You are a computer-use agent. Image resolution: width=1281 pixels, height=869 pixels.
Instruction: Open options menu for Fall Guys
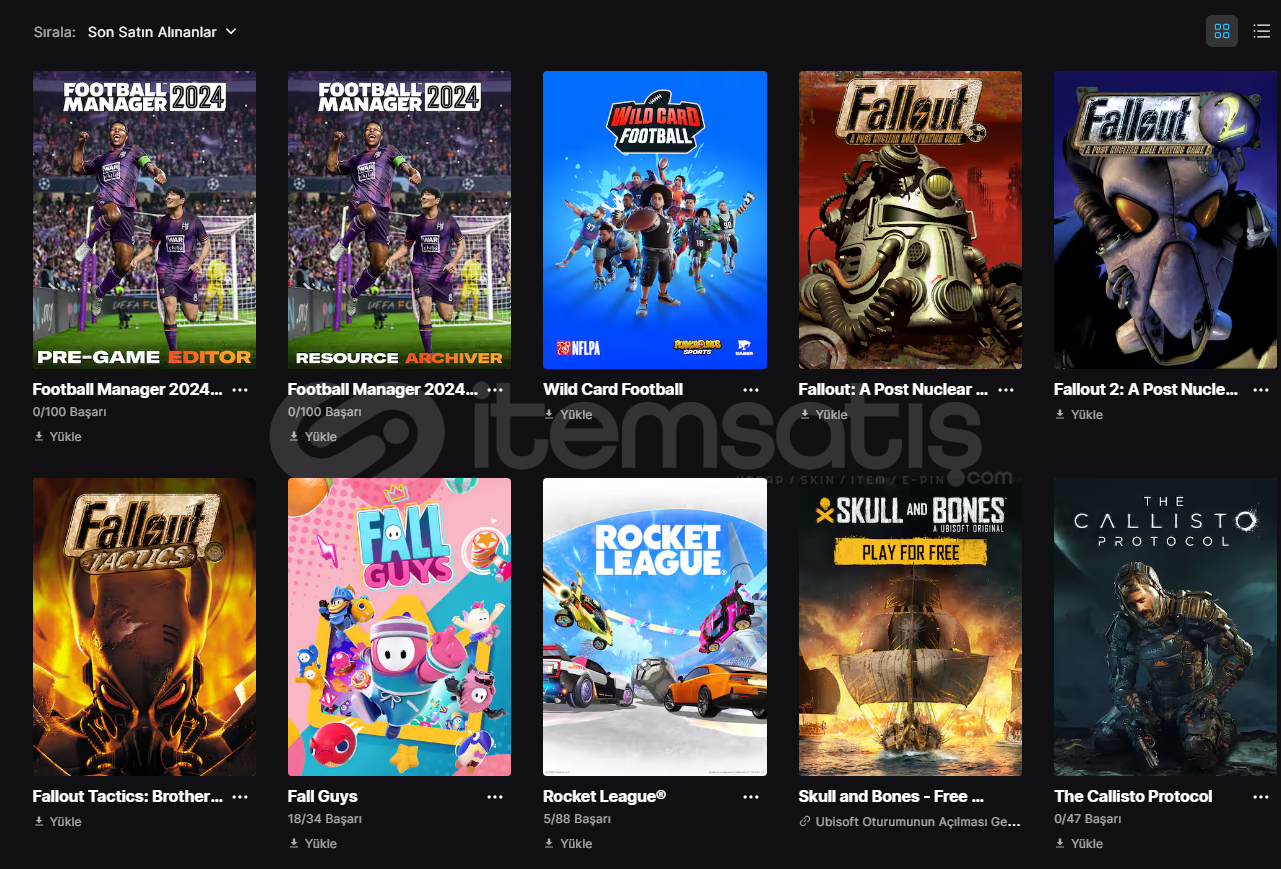(495, 797)
